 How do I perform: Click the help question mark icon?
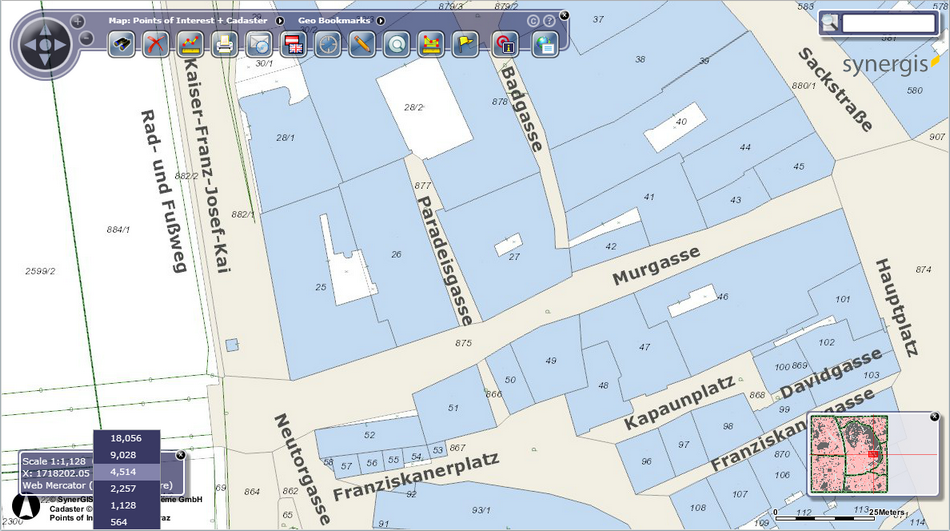click(x=549, y=20)
